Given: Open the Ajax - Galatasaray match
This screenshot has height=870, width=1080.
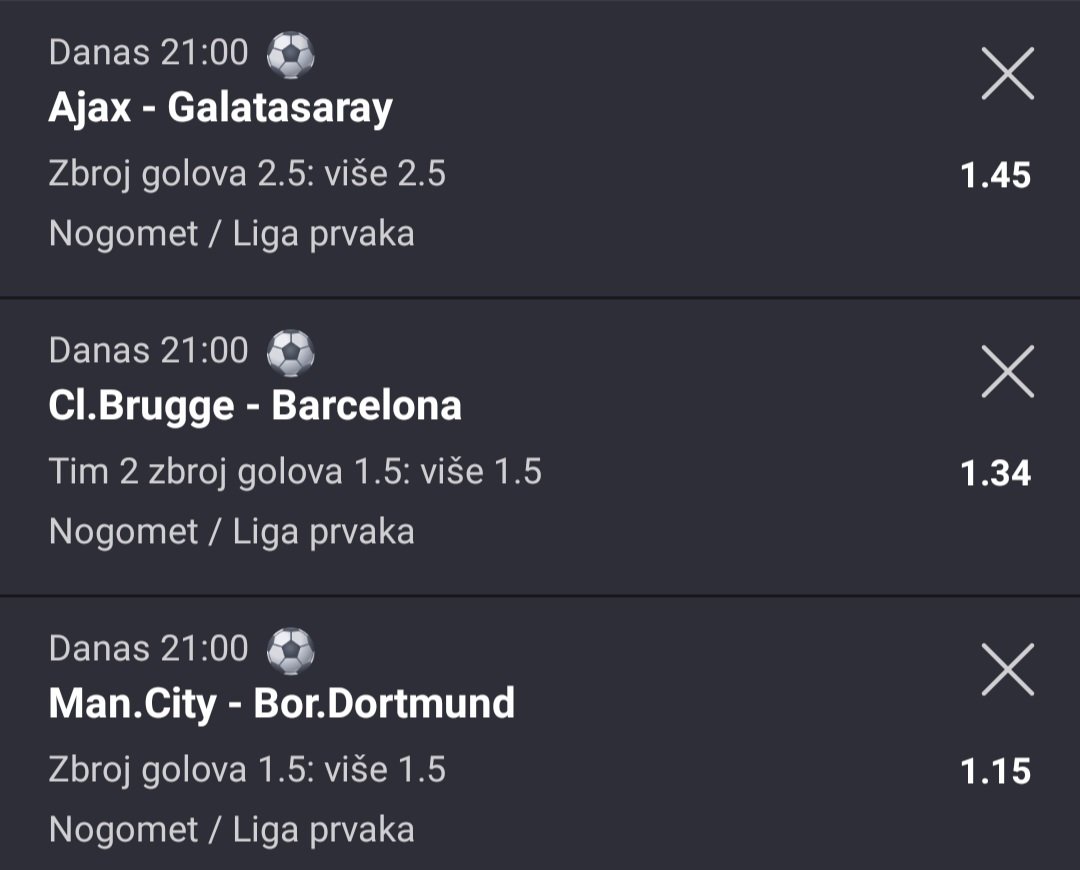Looking at the screenshot, I should [221, 108].
